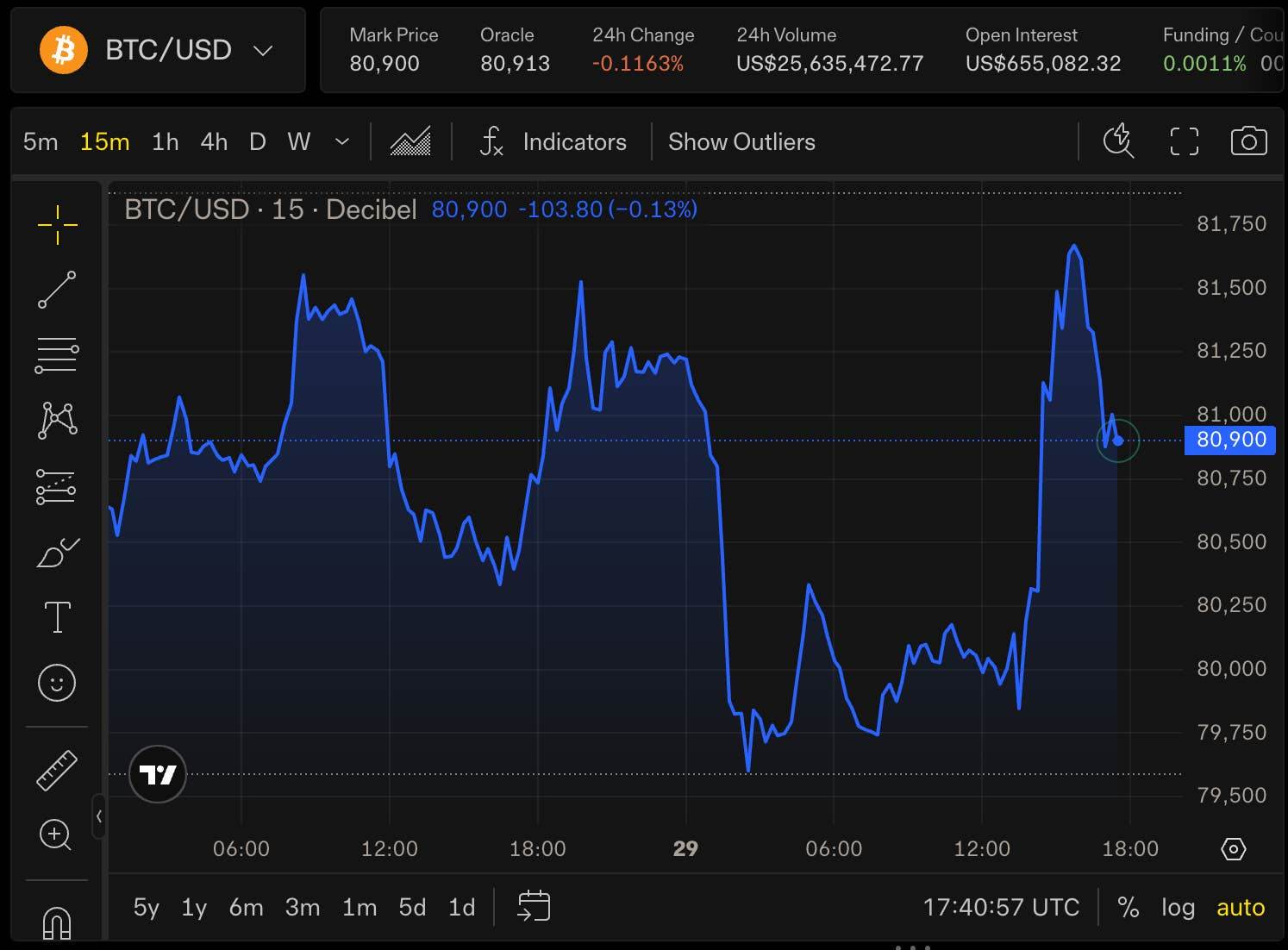The image size is (1288, 950).
Task: Take a chart snapshot with camera icon
Action: (x=1248, y=141)
